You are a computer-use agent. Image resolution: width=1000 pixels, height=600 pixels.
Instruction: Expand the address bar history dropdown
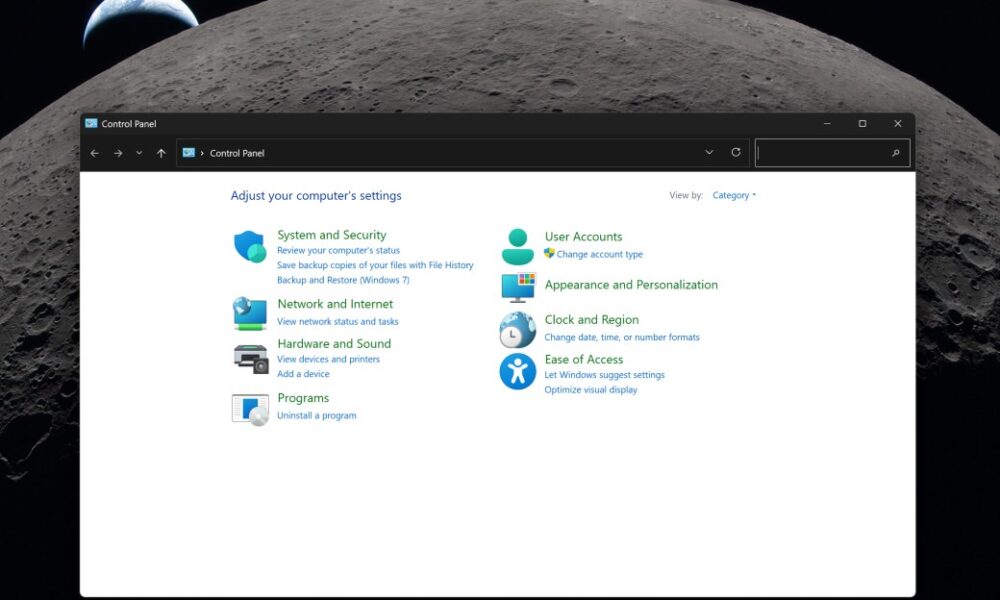(709, 152)
